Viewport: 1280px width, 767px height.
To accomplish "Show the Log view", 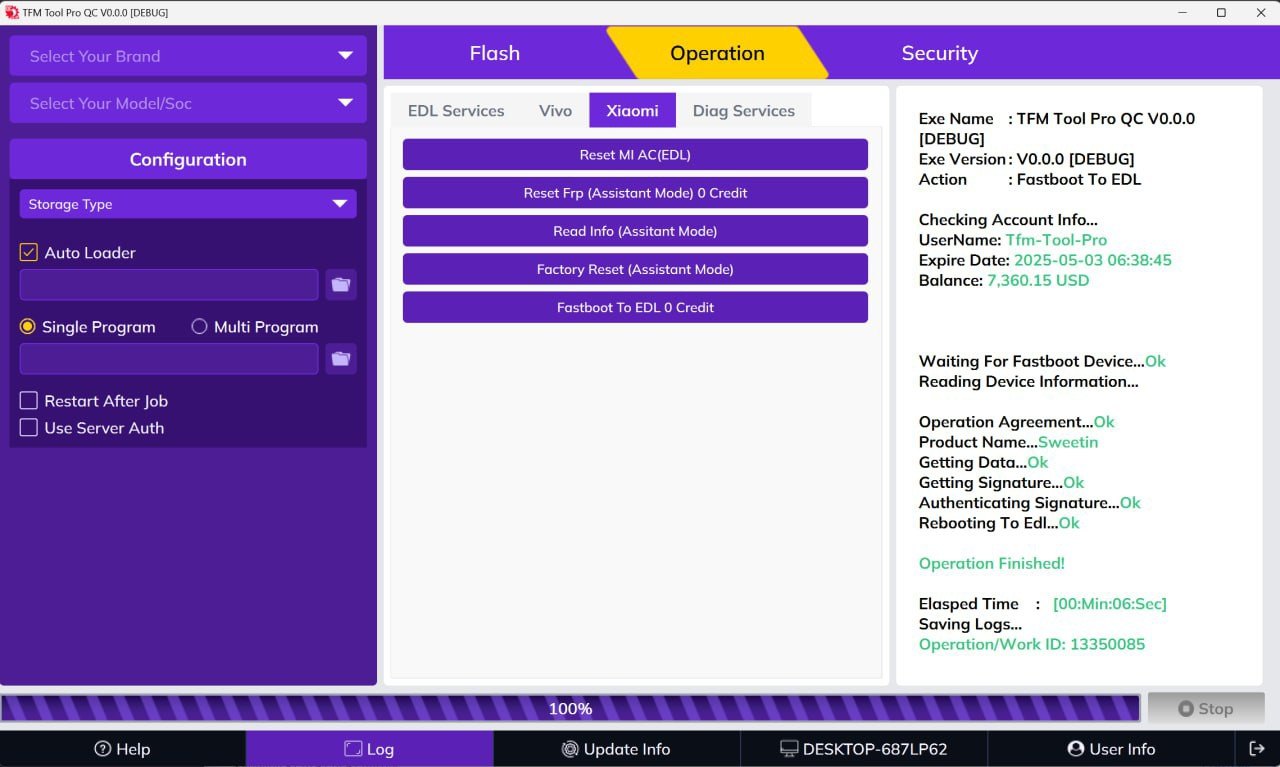I will [369, 749].
